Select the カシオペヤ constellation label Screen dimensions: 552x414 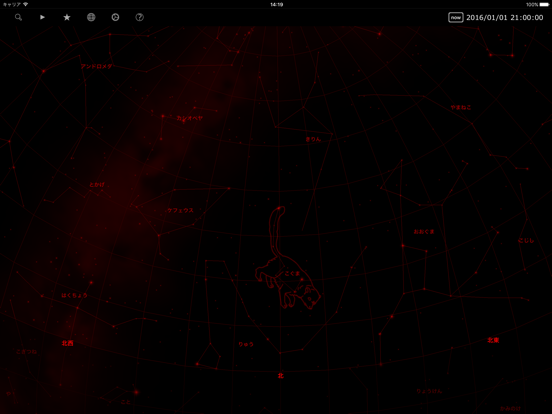190,118
